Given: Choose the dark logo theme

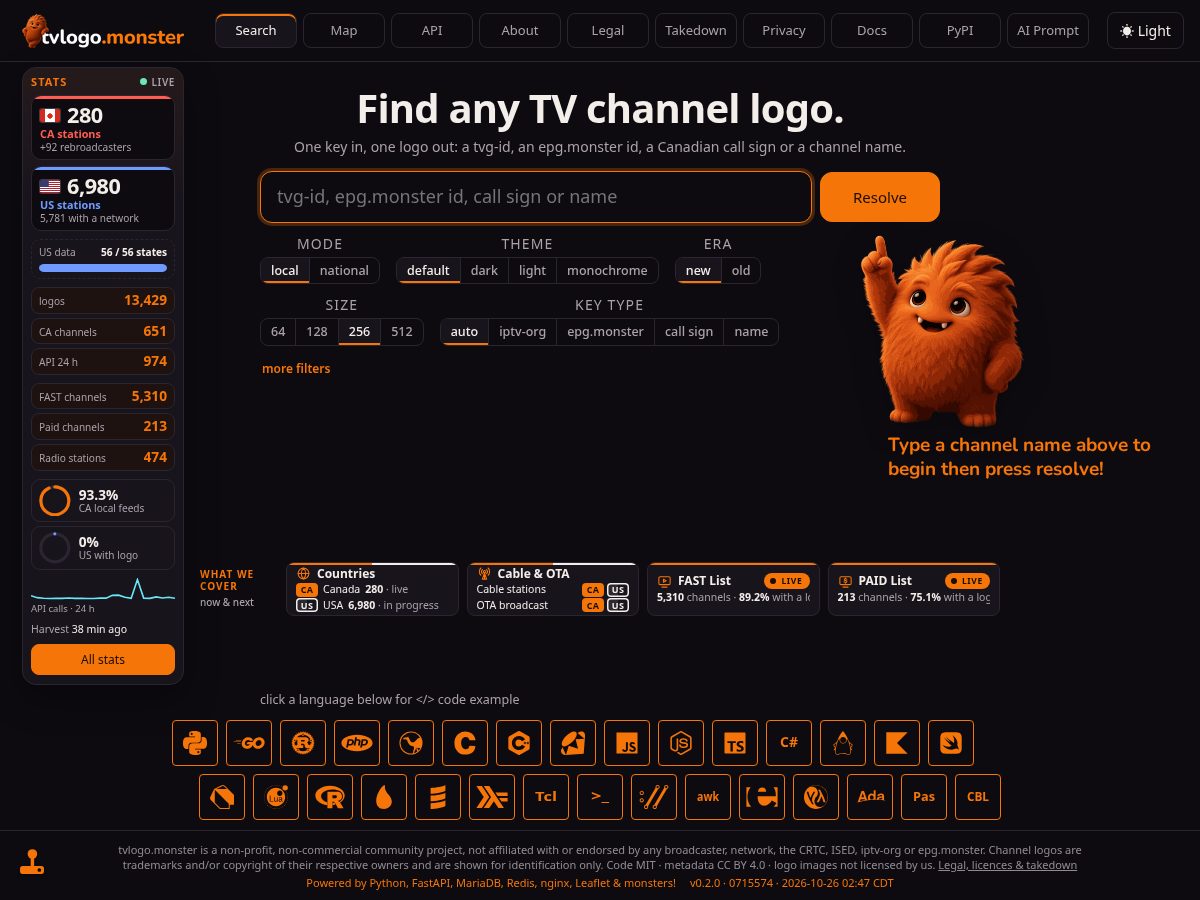Looking at the screenshot, I should pos(484,270).
